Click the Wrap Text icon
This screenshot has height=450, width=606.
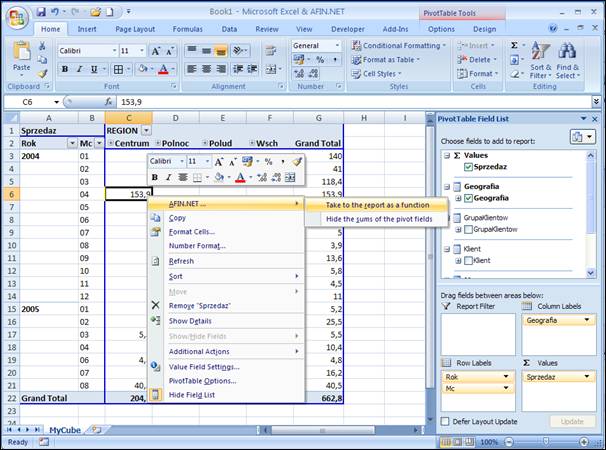click(271, 50)
